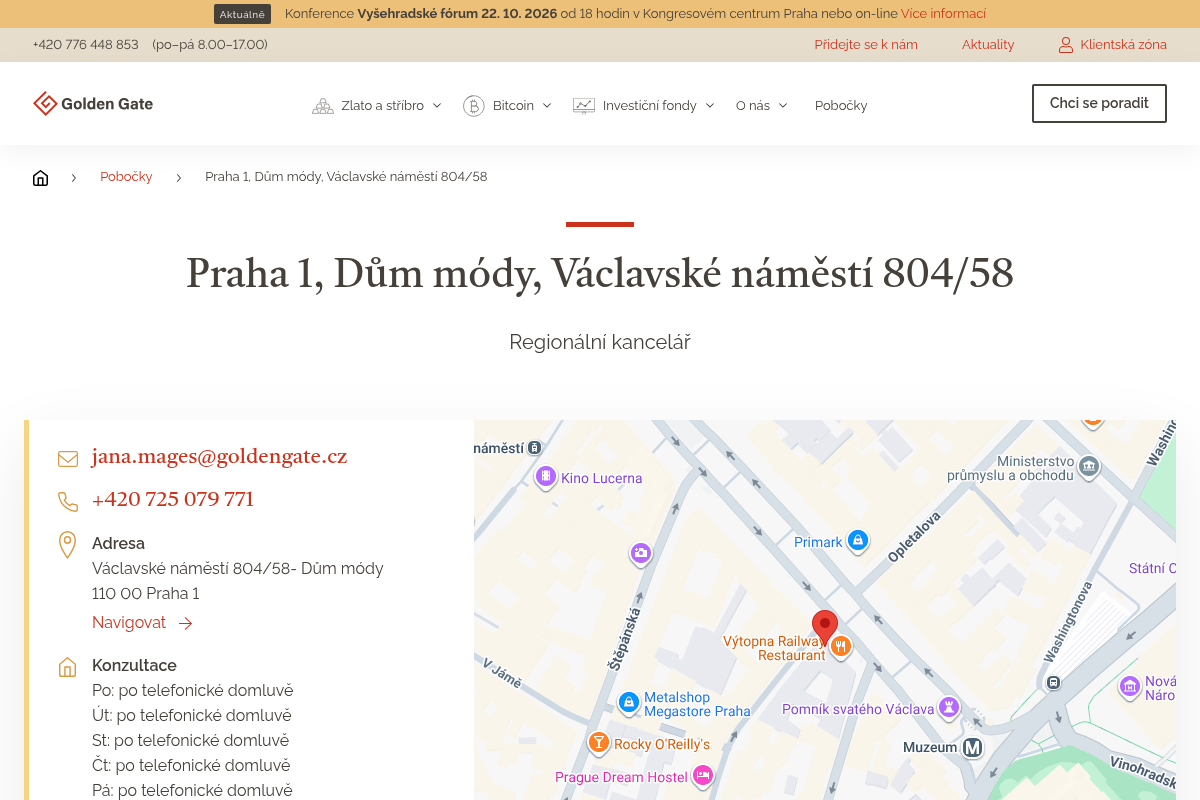1200x800 pixels.
Task: Click the Konzultace house icon
Action: [x=67, y=667]
